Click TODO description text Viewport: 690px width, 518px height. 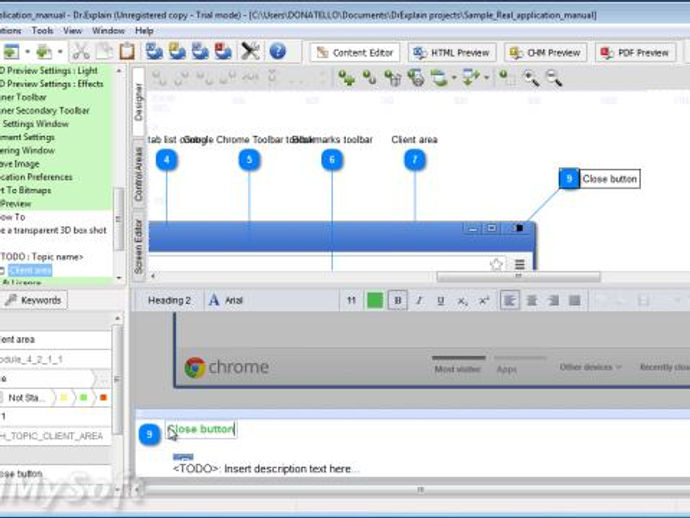(265, 469)
